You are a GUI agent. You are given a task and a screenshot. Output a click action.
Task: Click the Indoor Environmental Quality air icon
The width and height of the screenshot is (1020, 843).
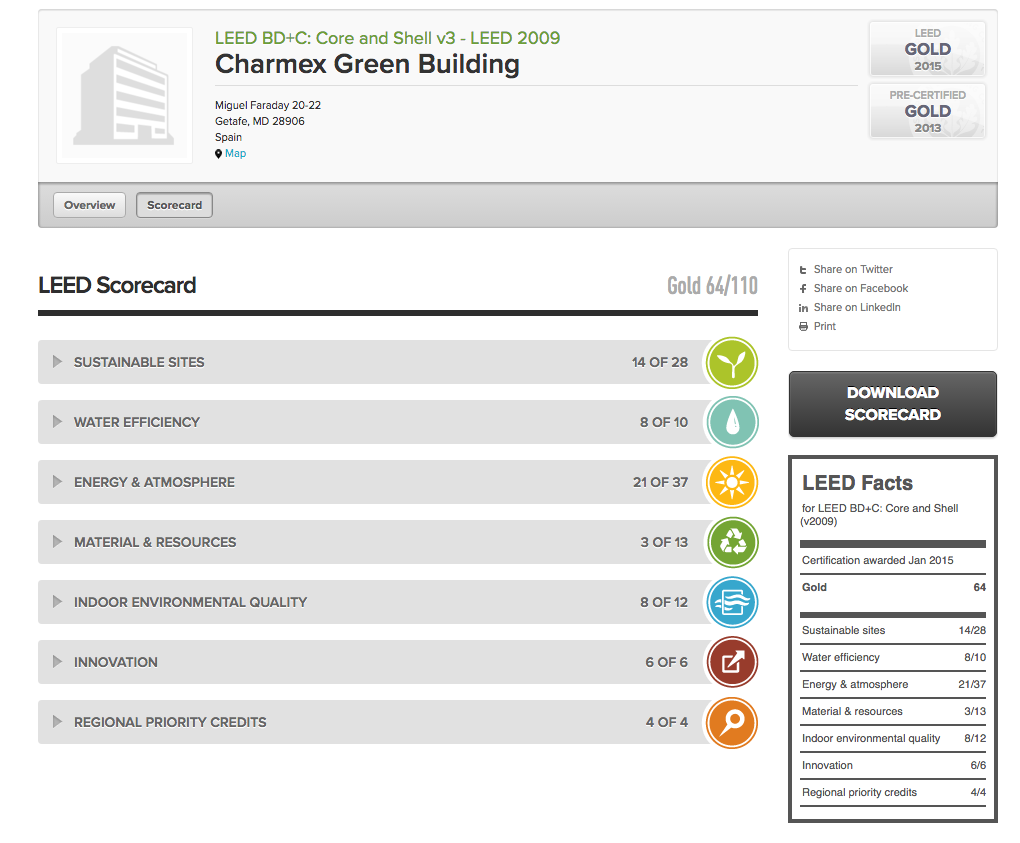(x=732, y=602)
